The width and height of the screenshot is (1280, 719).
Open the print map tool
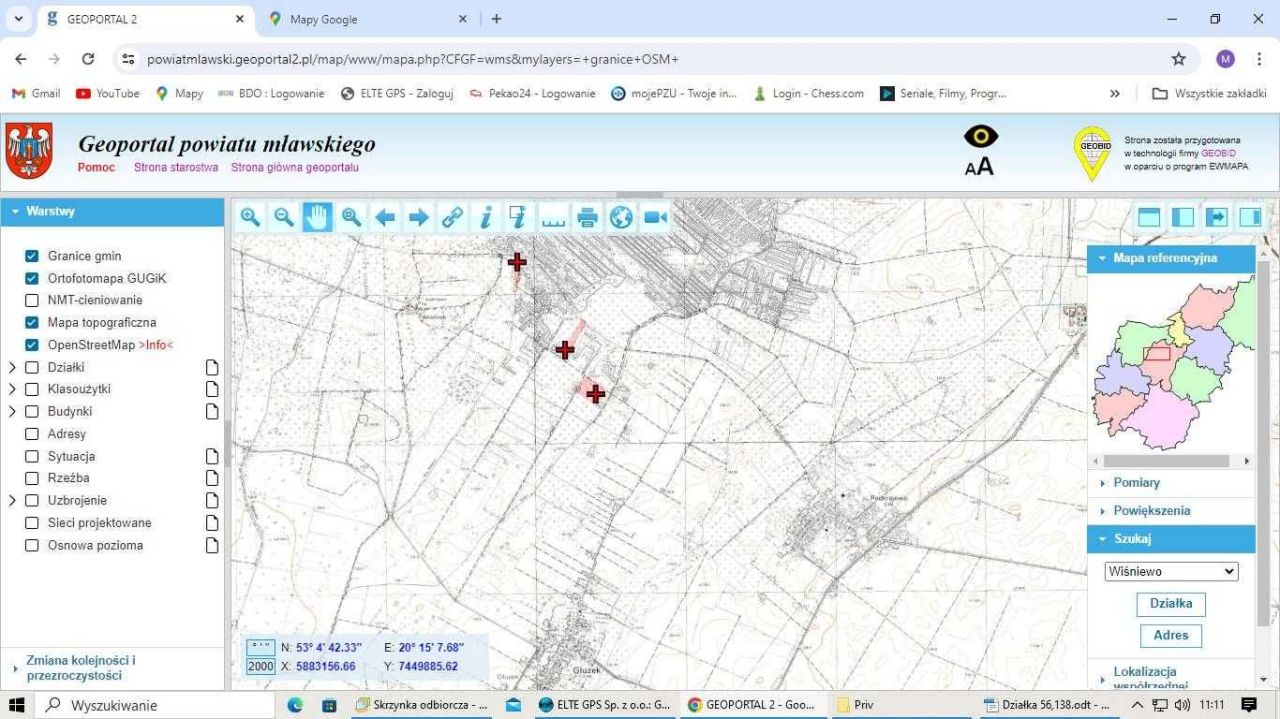pyautogui.click(x=587, y=217)
